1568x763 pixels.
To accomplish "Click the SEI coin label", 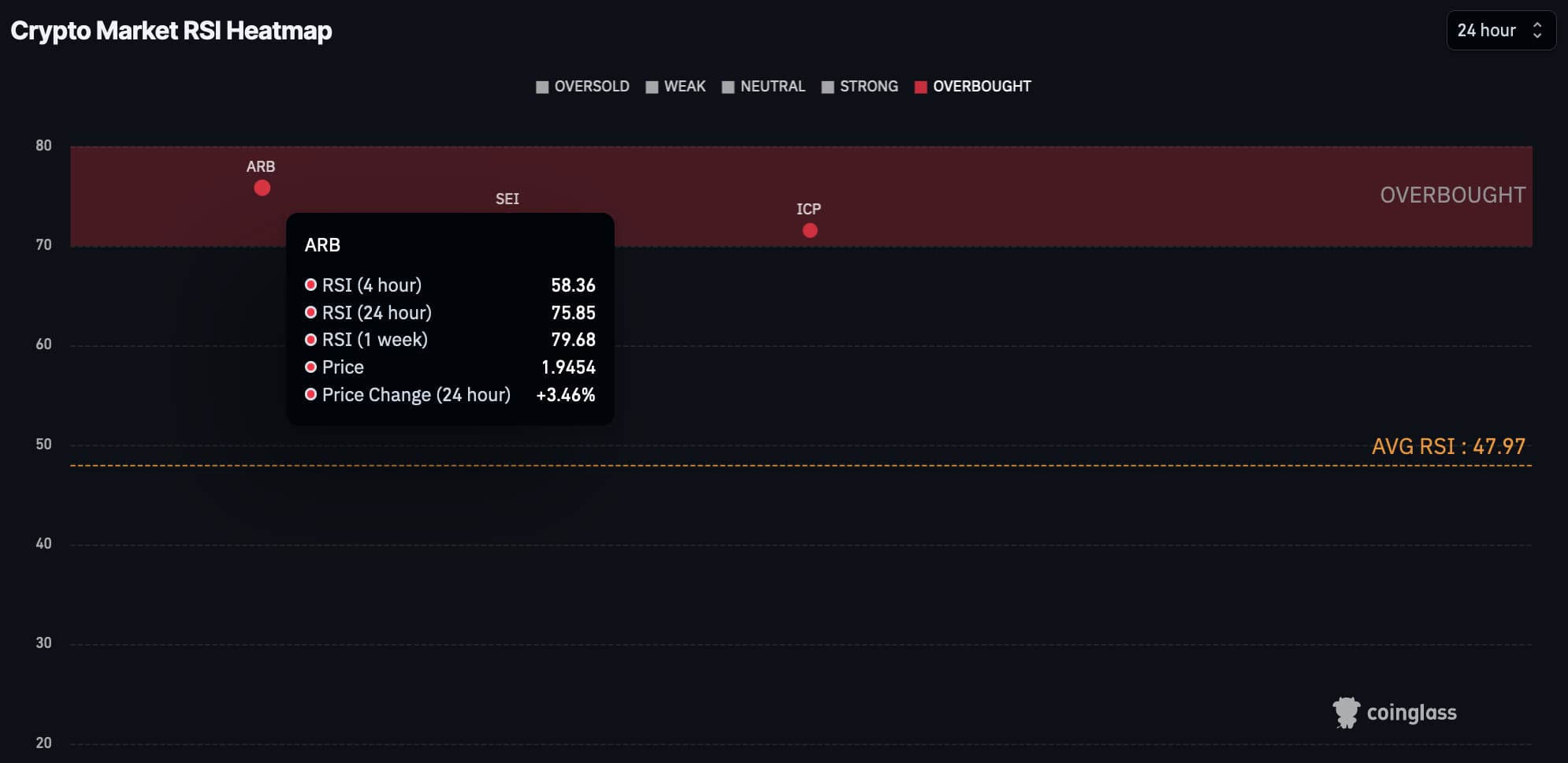I will (x=507, y=199).
